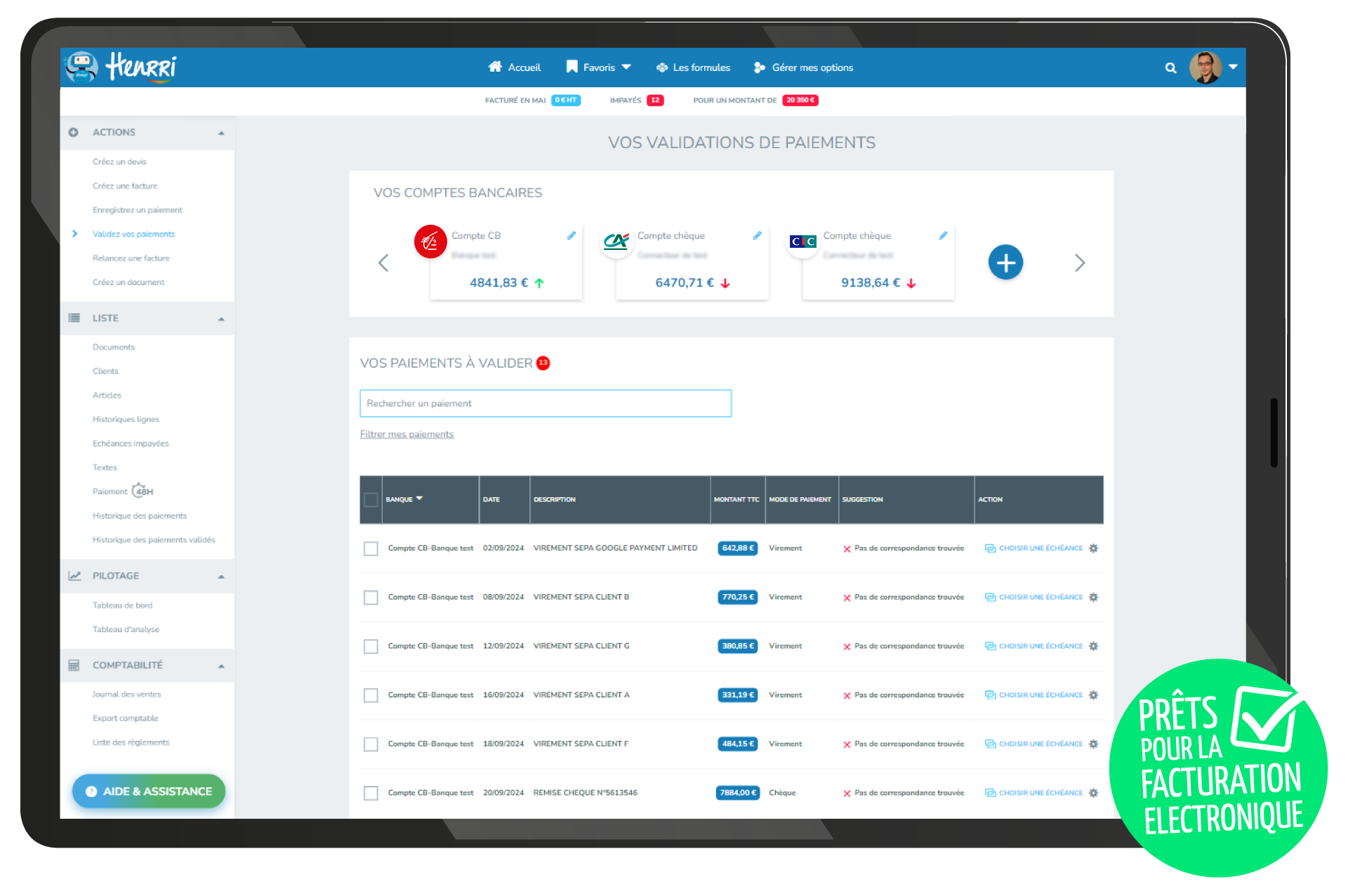This screenshot has width=1348, height=896.
Task: Click CHOISIR UNE ÉCHÉANCE for CLIENT A row
Action: click(x=1040, y=695)
